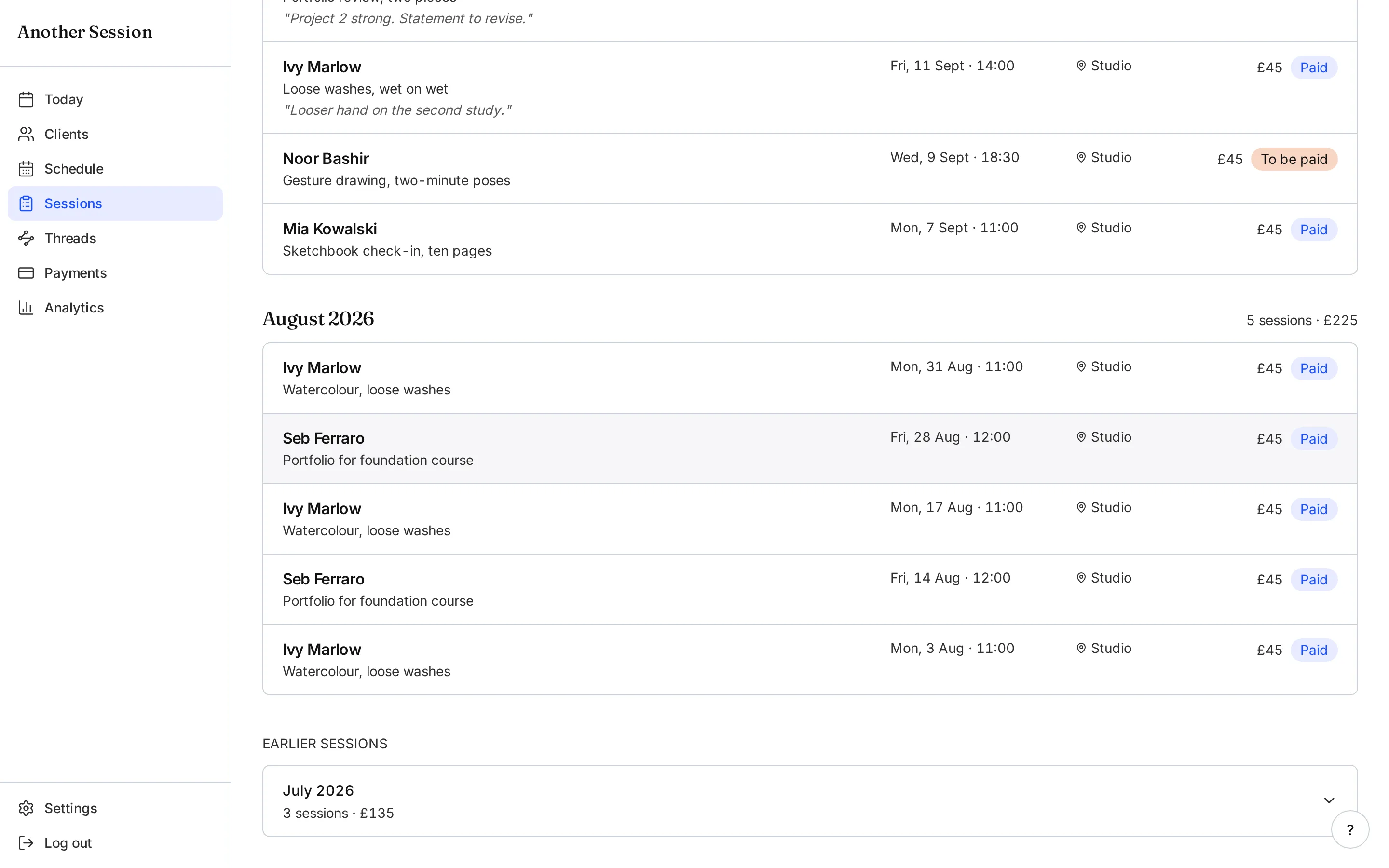Click the July 2026 chevron arrow
The width and height of the screenshot is (1389, 868).
(1329, 800)
